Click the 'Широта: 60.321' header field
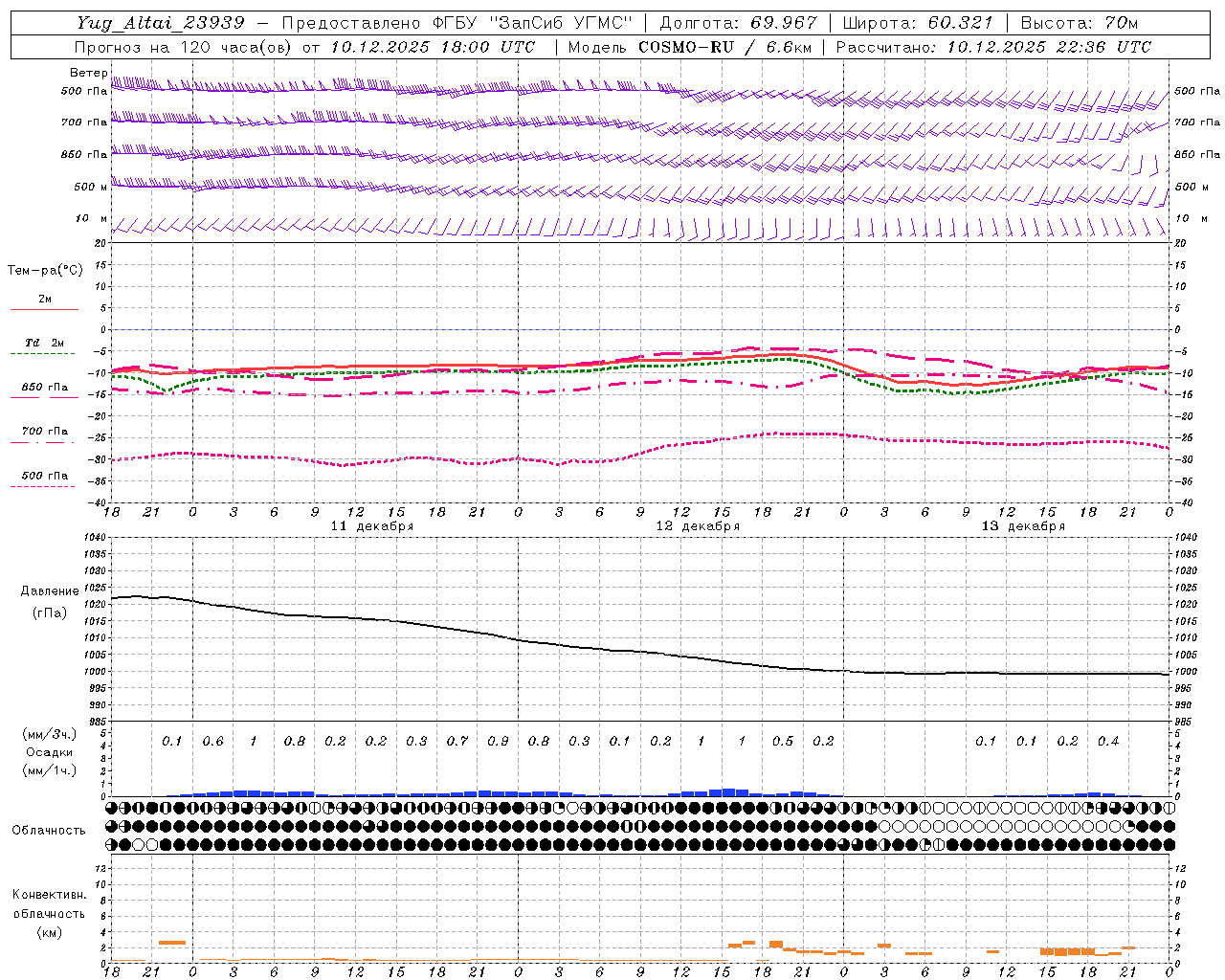1225x980 pixels. point(917,23)
